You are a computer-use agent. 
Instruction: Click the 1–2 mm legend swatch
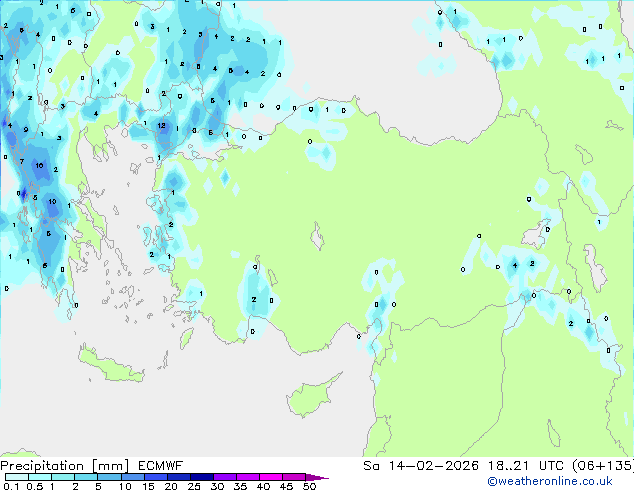tap(63, 477)
